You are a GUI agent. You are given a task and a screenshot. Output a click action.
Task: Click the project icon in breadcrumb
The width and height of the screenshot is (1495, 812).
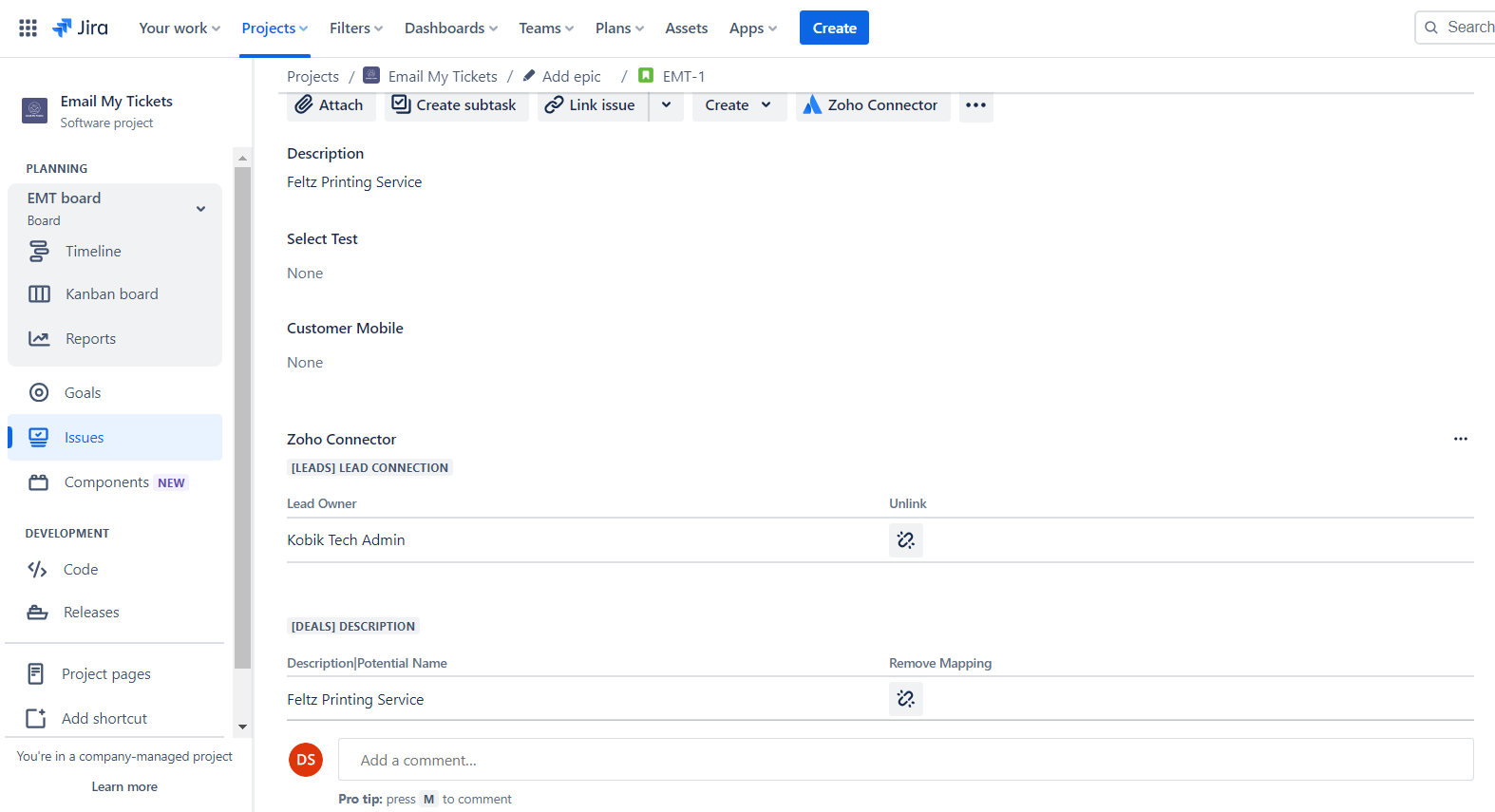coord(372,75)
